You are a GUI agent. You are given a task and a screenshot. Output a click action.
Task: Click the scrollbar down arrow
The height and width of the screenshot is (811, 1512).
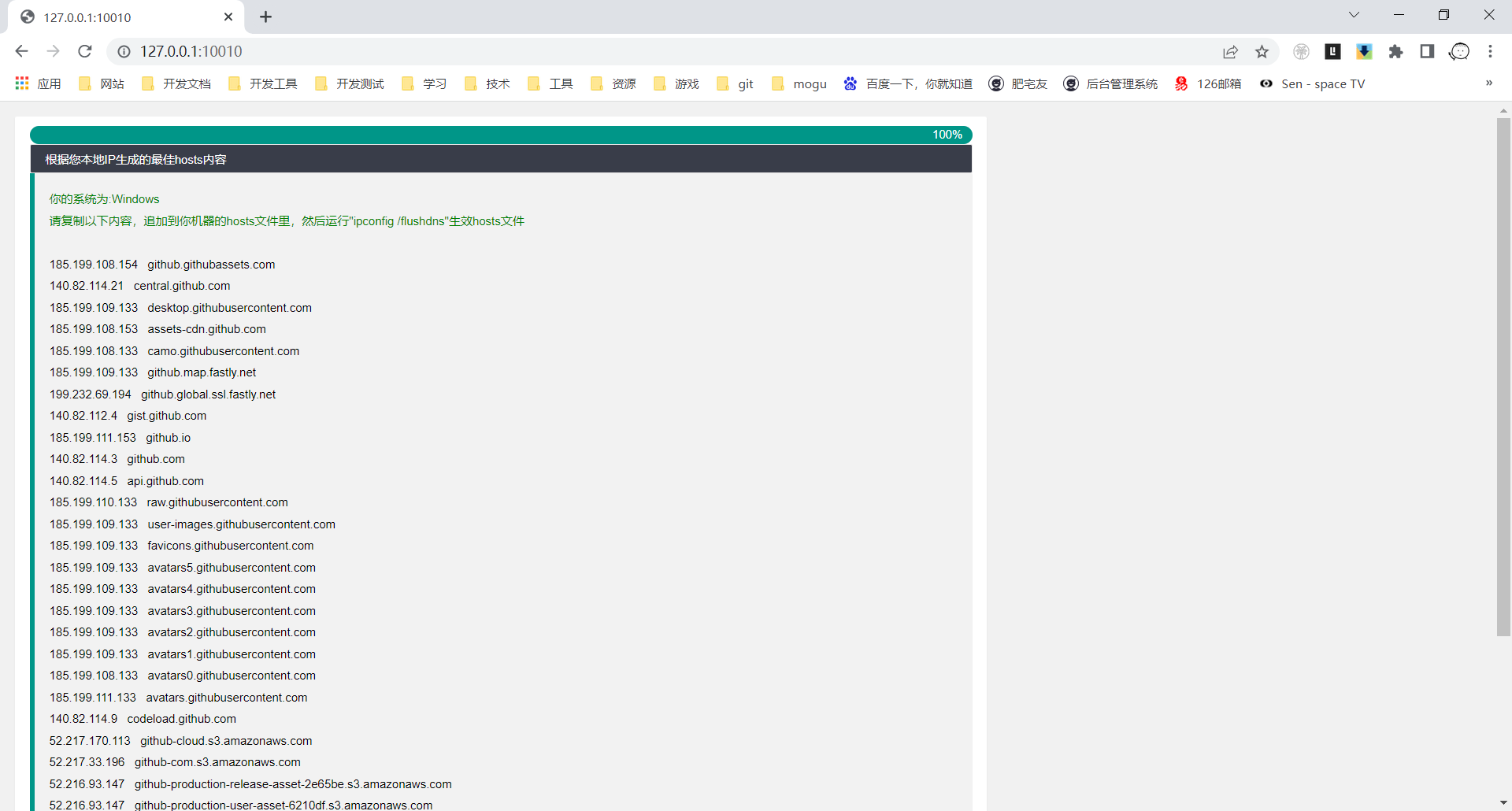tap(1503, 803)
